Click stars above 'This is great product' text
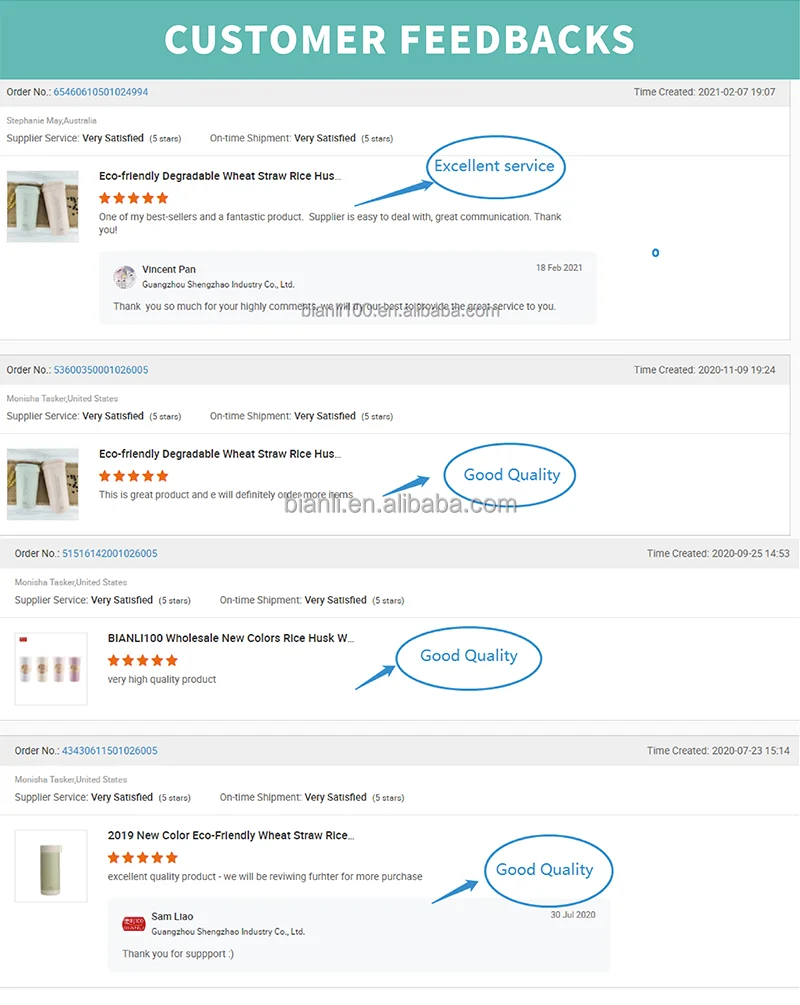Screen dimensions: 800x1005 [x=134, y=476]
